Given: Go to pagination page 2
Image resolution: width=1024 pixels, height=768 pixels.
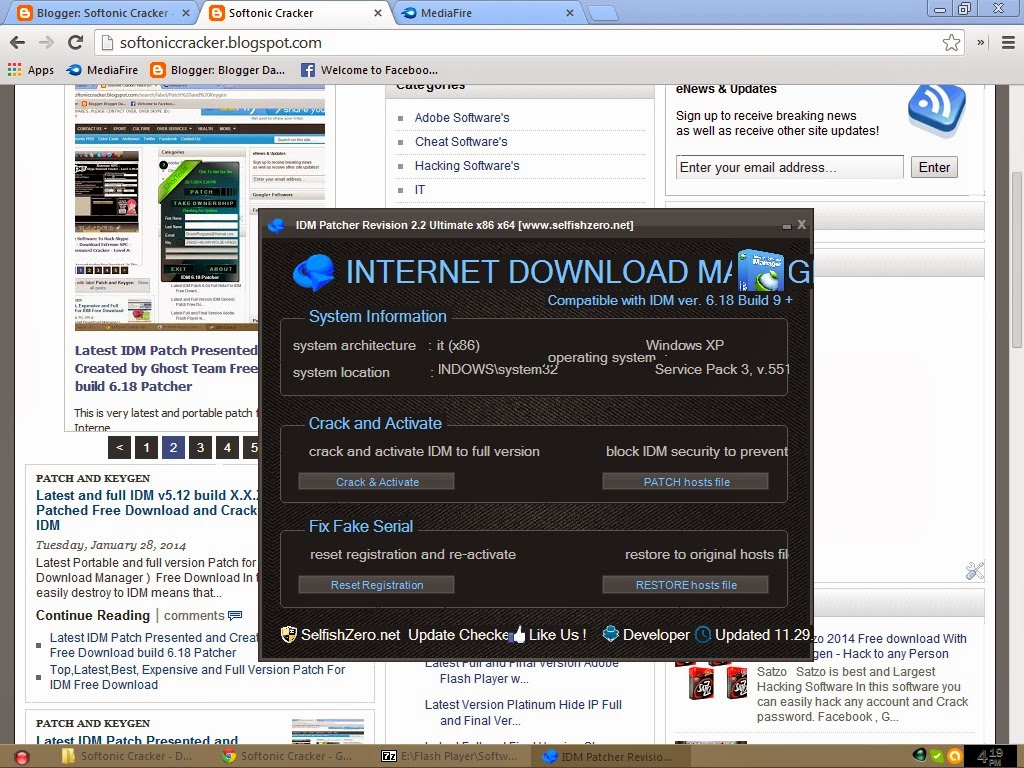Looking at the screenshot, I should [173, 447].
